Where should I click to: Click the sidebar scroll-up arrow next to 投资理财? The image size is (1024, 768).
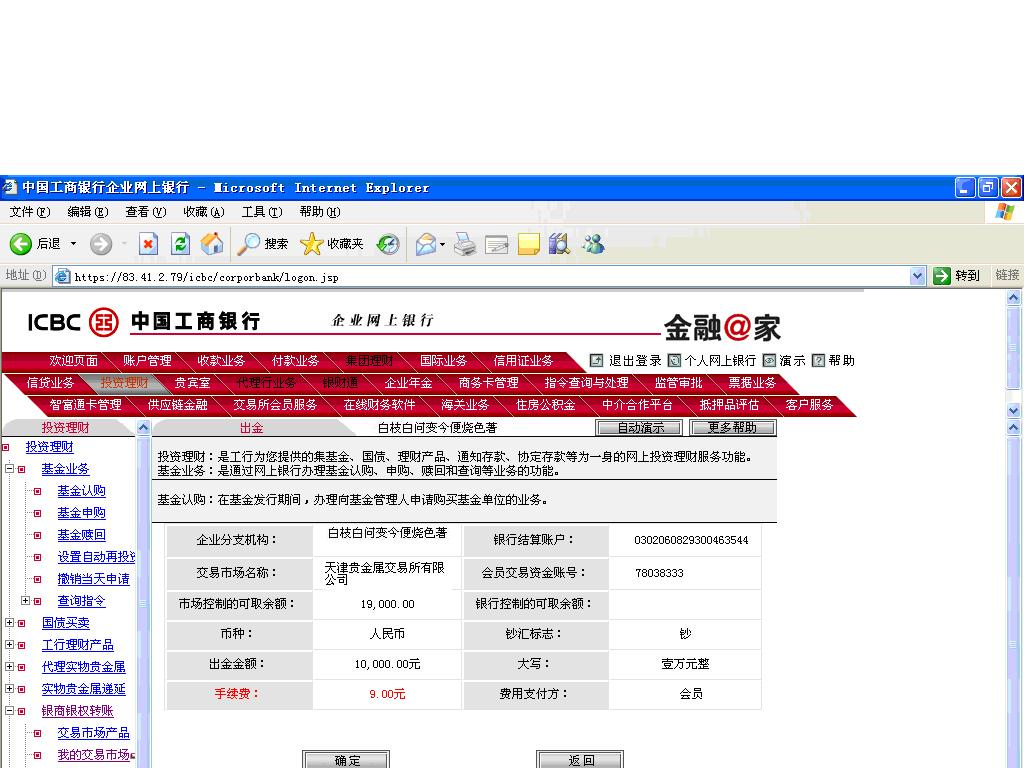(x=143, y=428)
